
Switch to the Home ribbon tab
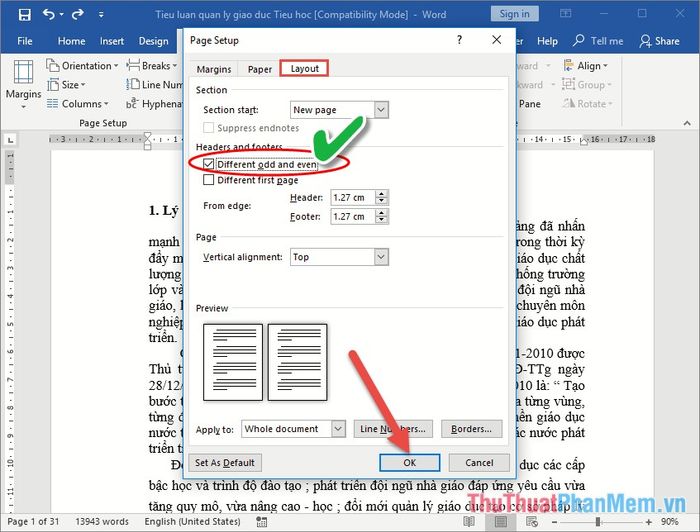(71, 41)
